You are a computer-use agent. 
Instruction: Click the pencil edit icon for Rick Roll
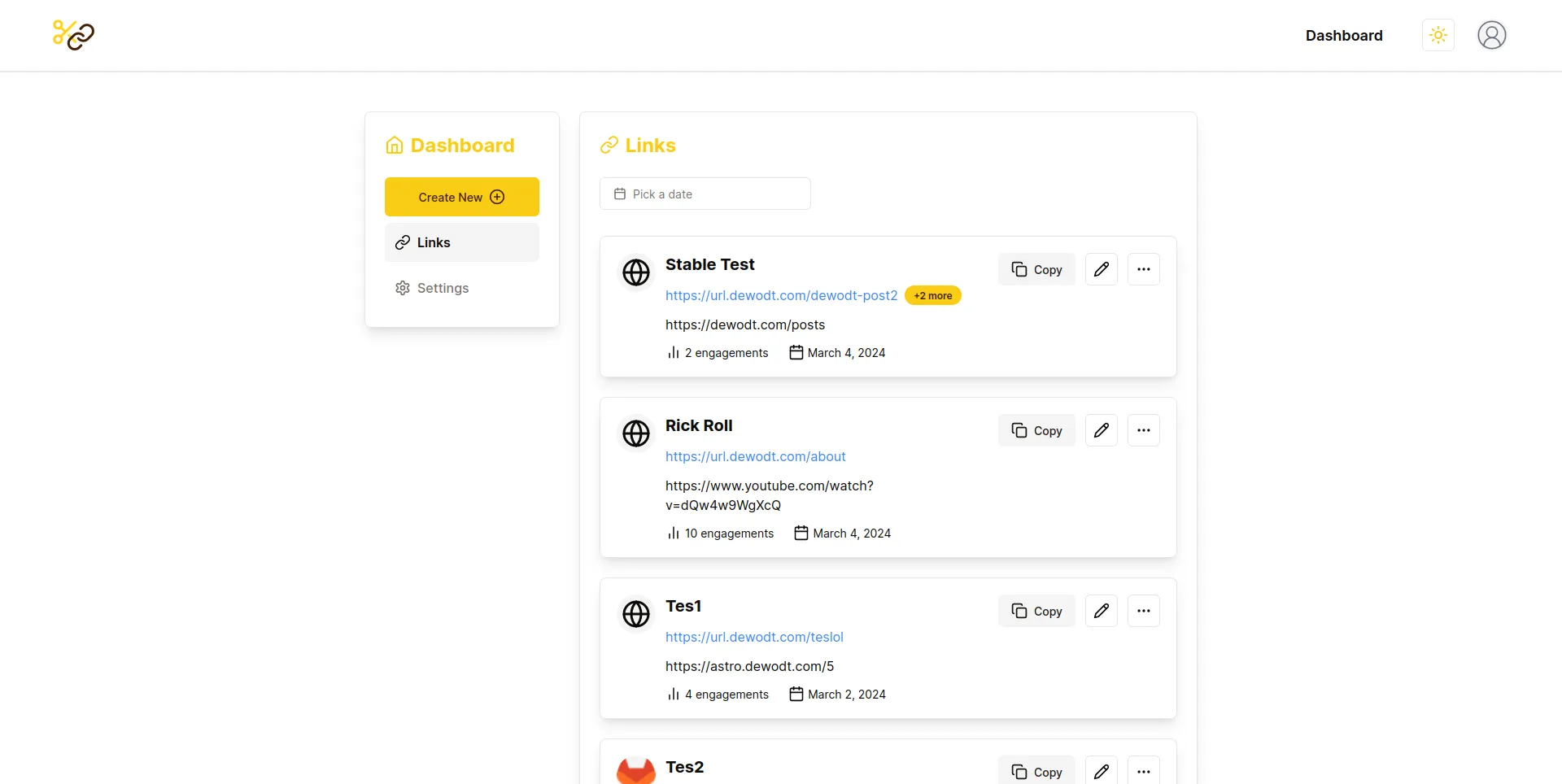pos(1101,429)
